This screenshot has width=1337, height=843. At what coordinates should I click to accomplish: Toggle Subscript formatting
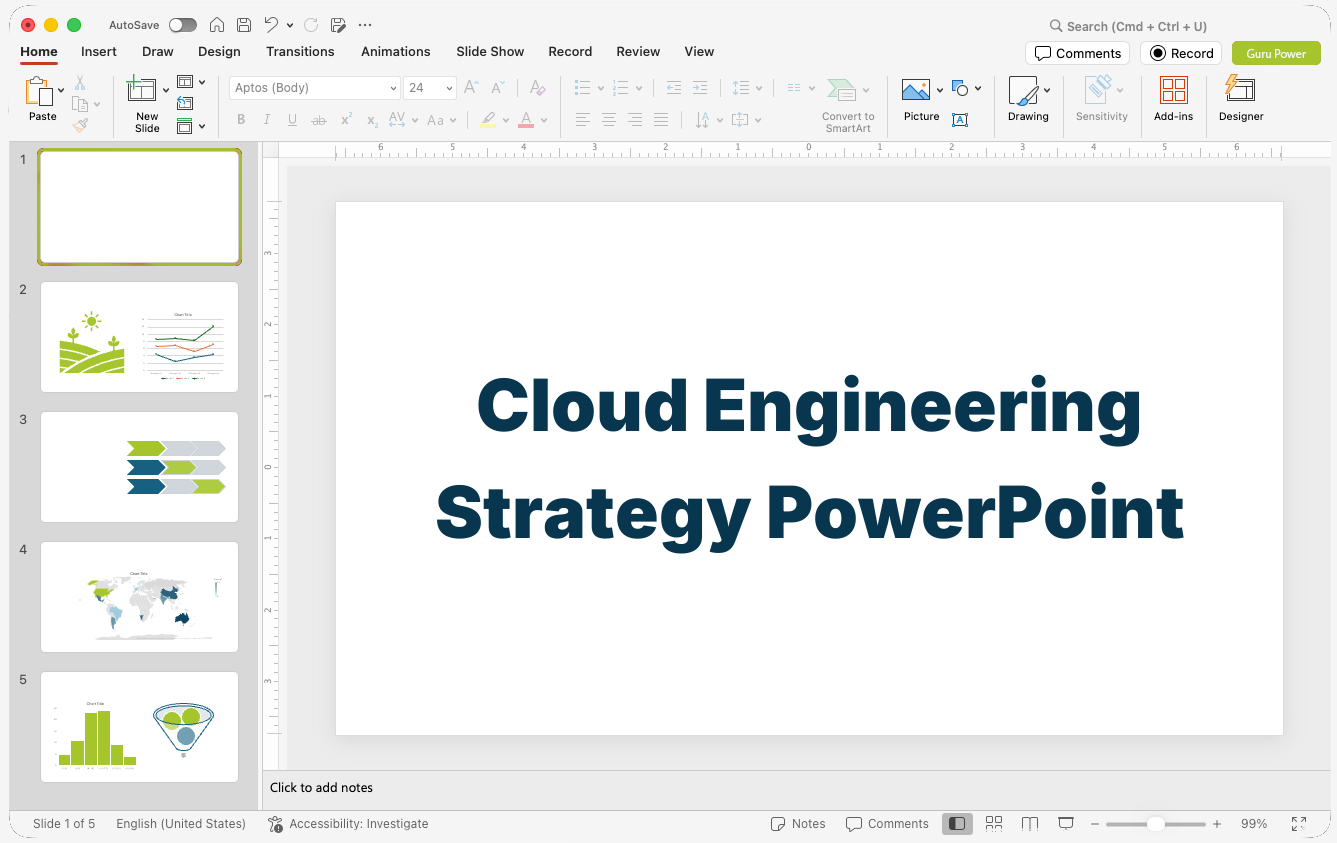(372, 120)
